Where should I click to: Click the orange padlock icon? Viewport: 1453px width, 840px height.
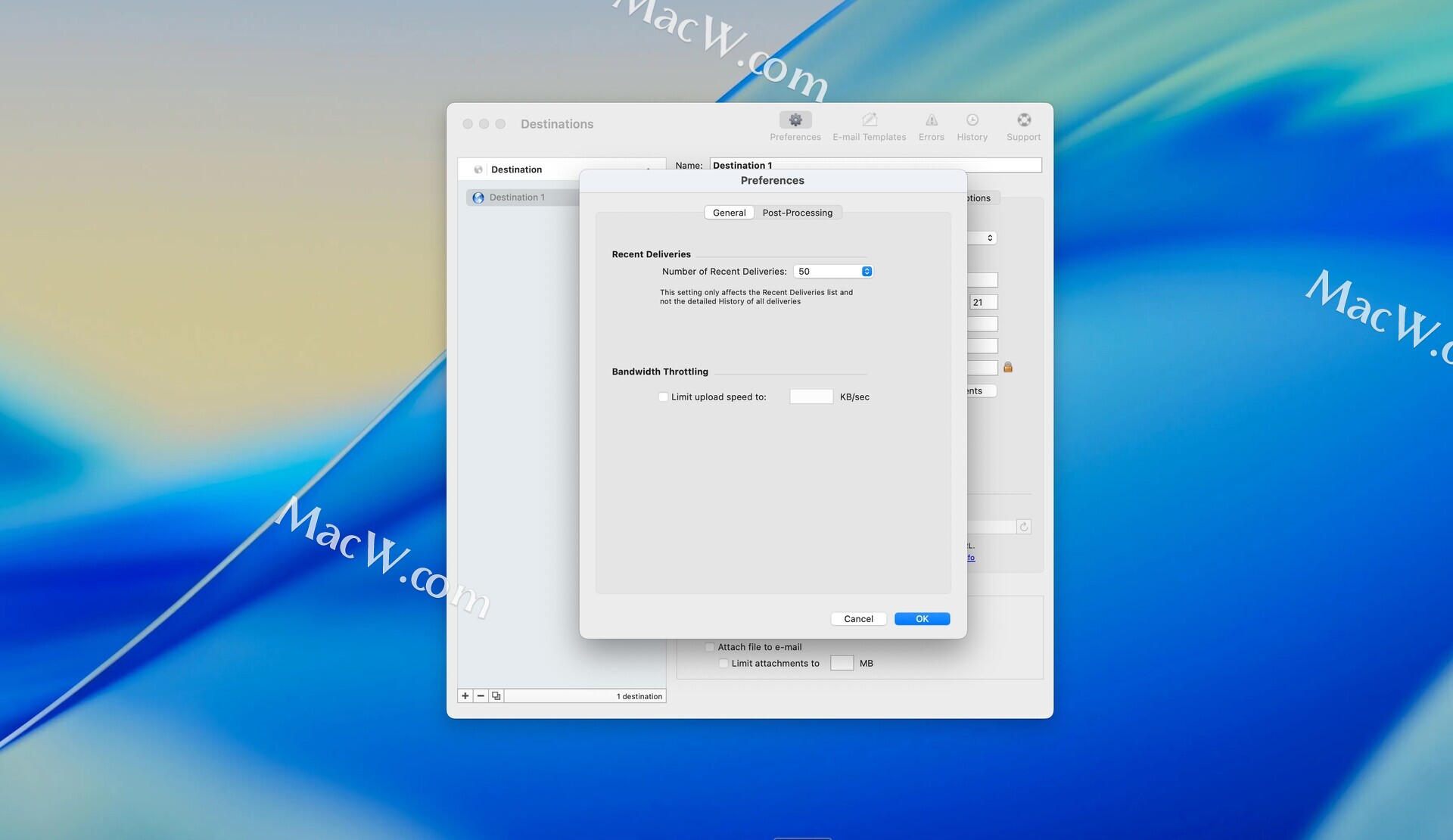click(1007, 368)
